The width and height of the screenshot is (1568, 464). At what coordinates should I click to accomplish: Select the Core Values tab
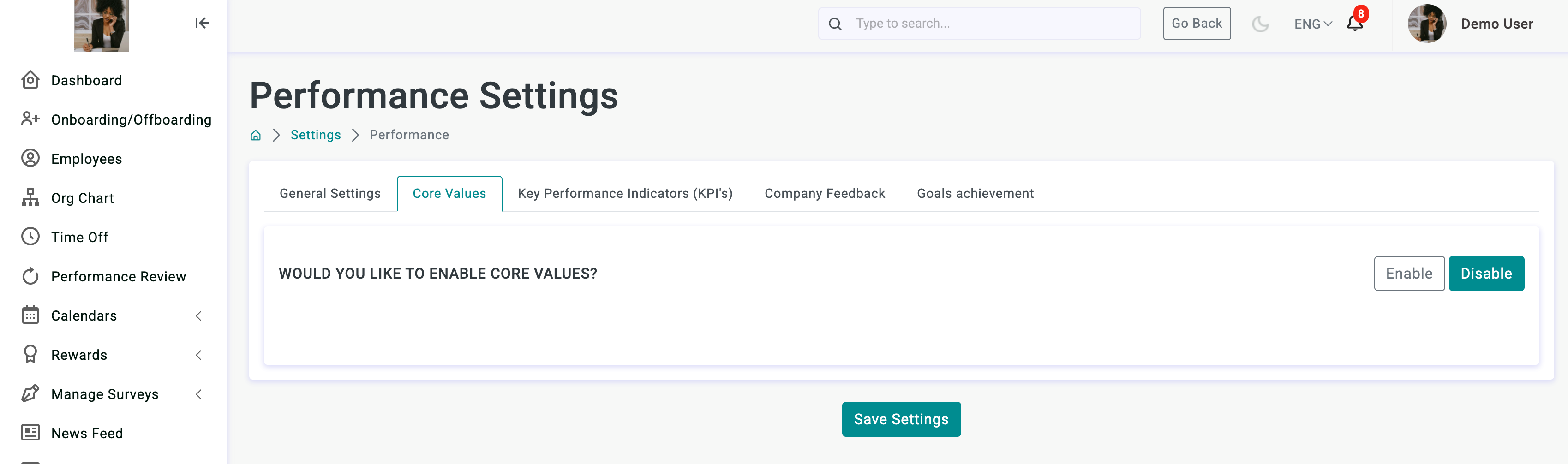(x=449, y=193)
